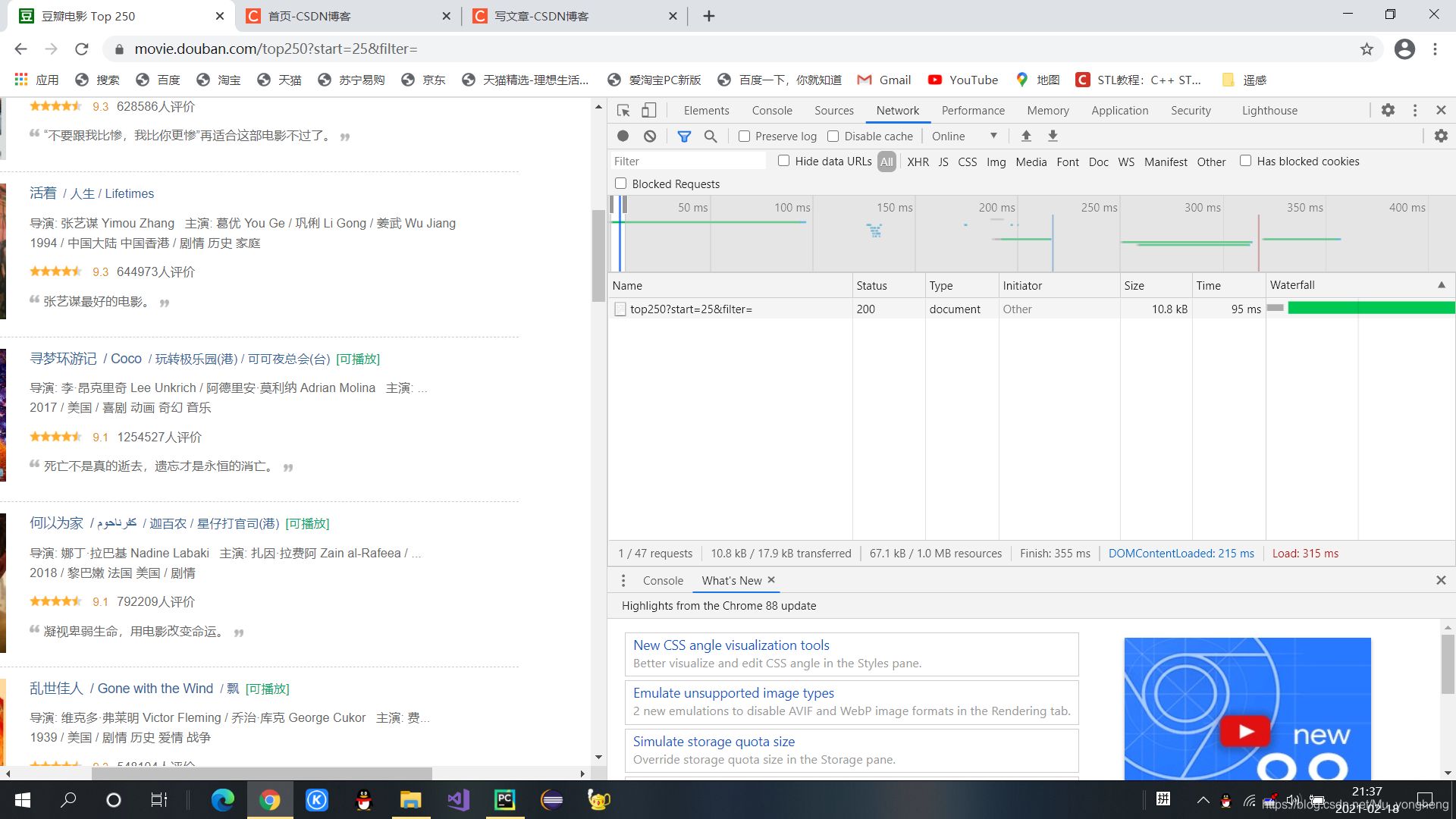Tick the Hide data URLs checkbox

pos(783,161)
